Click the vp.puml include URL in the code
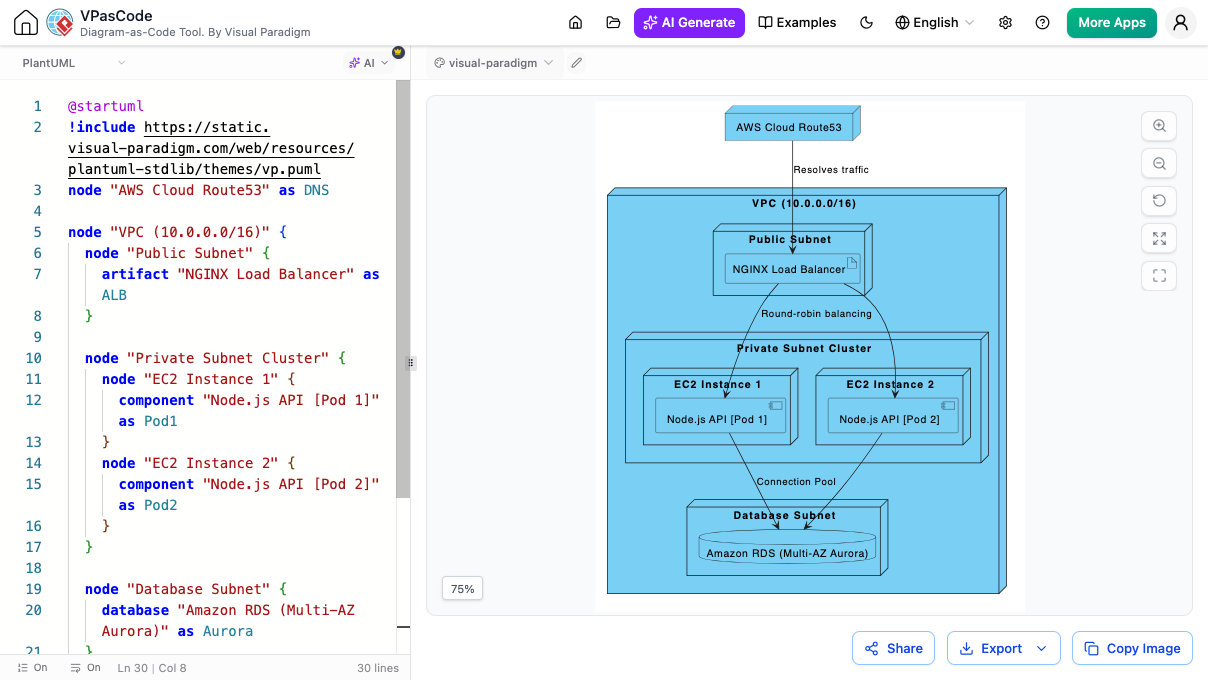1208x680 pixels. point(211,148)
